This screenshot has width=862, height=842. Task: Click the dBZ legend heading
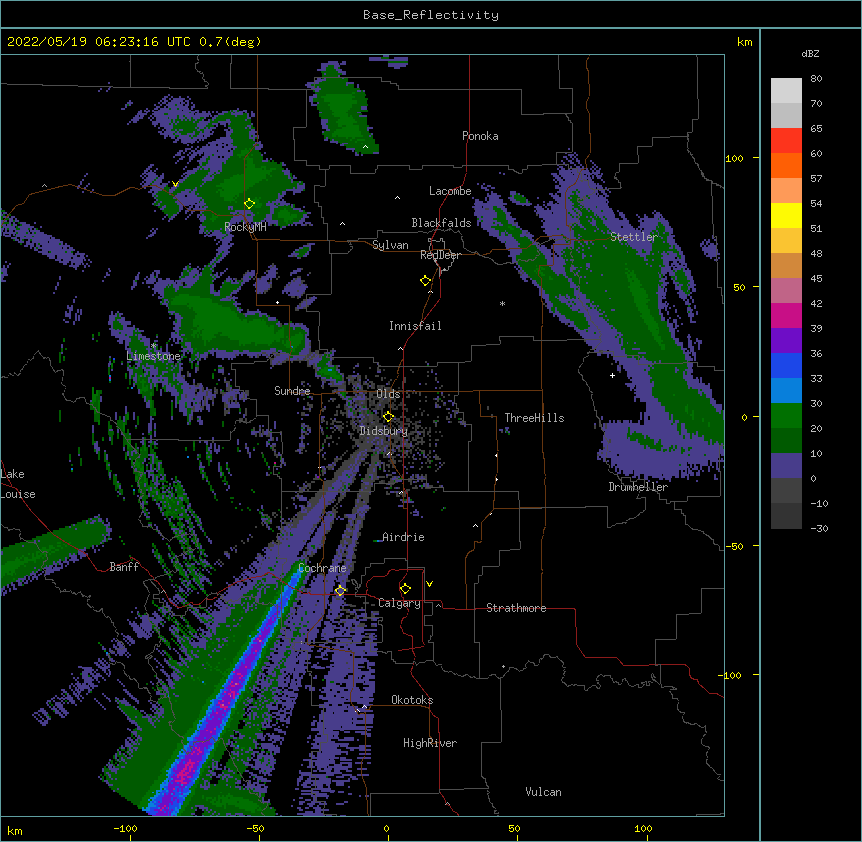810,54
